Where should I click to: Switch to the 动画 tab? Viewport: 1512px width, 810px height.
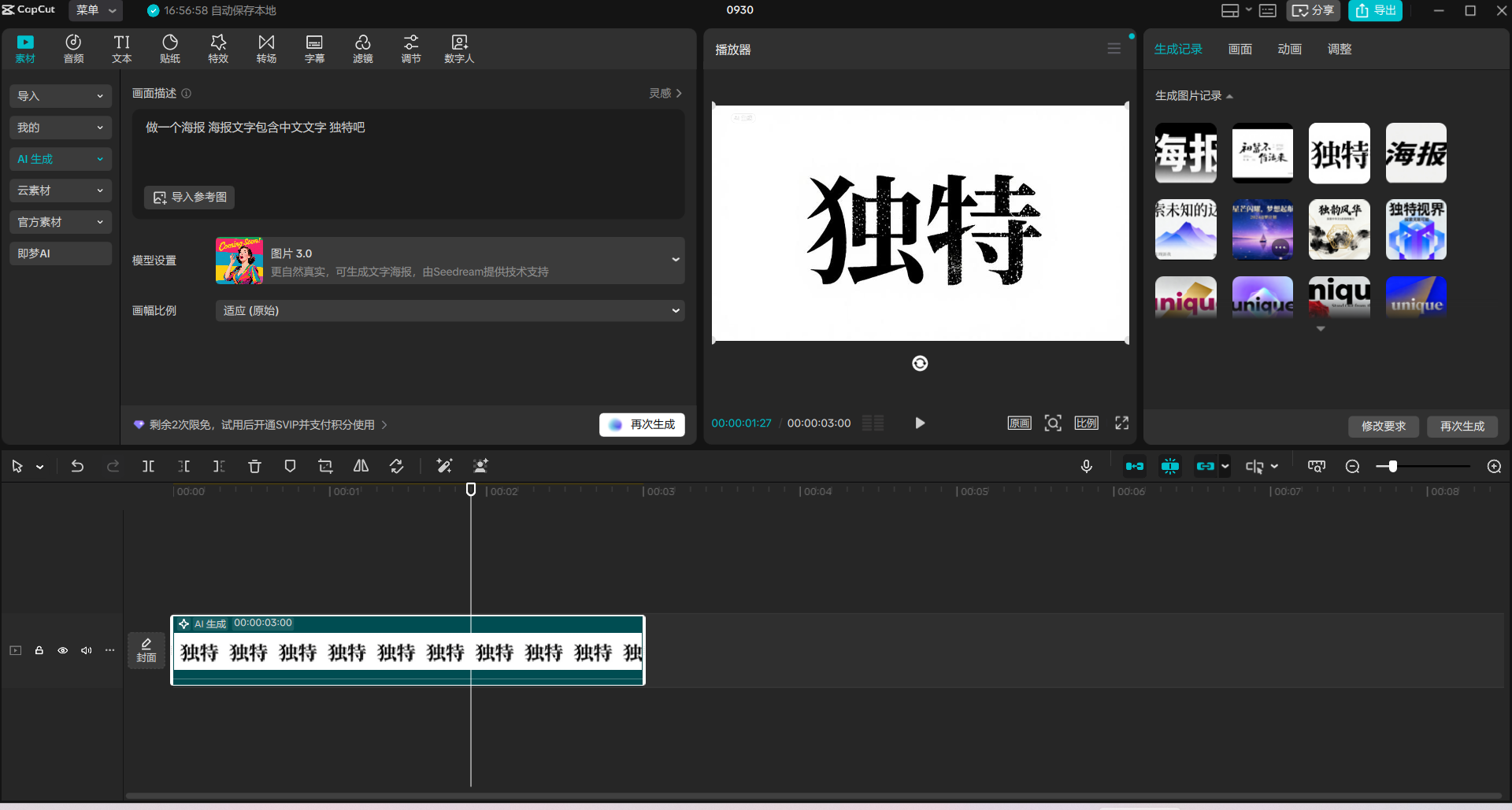[x=1289, y=49]
